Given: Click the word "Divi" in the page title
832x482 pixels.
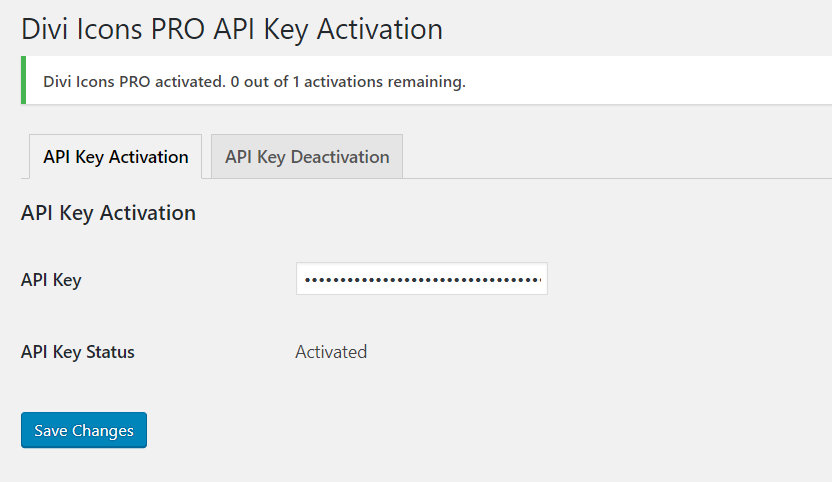Looking at the screenshot, I should pos(45,29).
